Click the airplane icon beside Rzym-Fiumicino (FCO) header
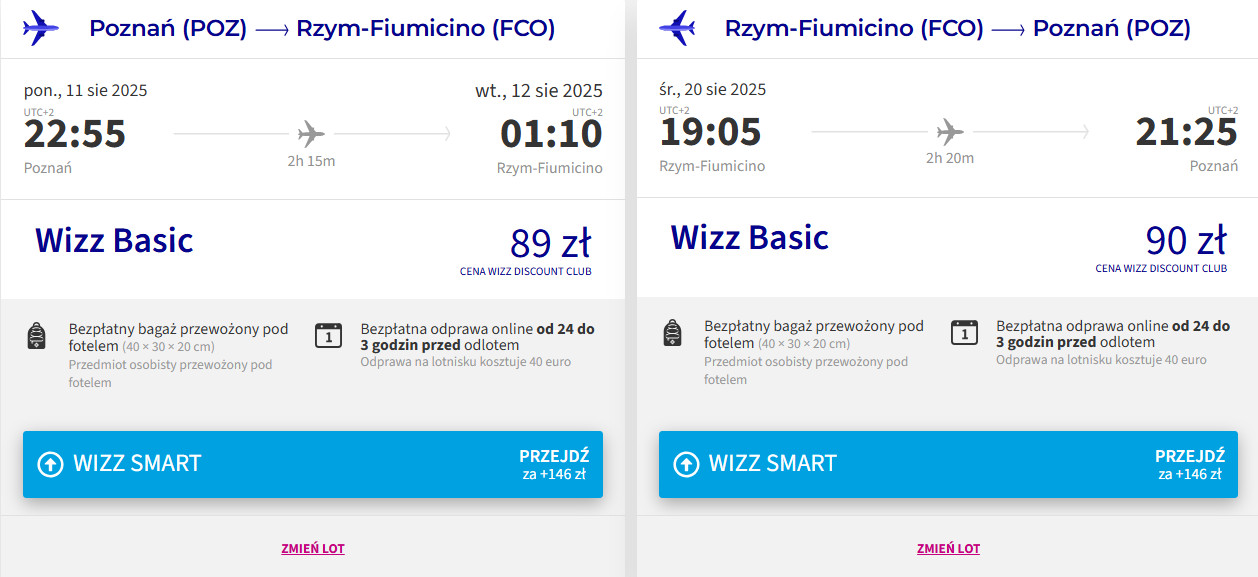Image resolution: width=1258 pixels, height=577 pixels. tap(677, 28)
